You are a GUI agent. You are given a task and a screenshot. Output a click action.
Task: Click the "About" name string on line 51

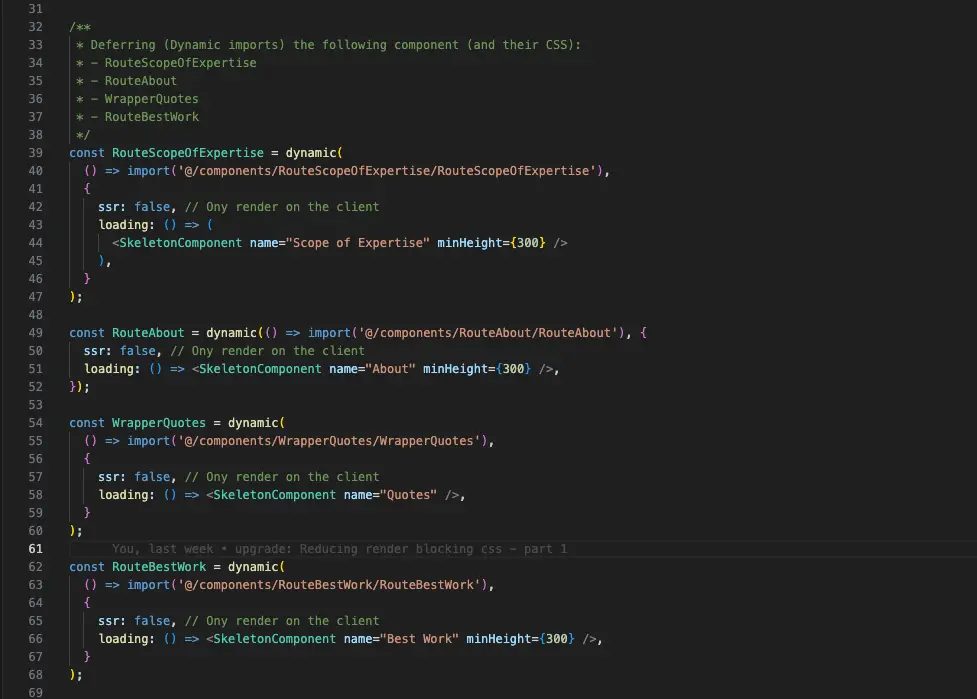(390, 369)
